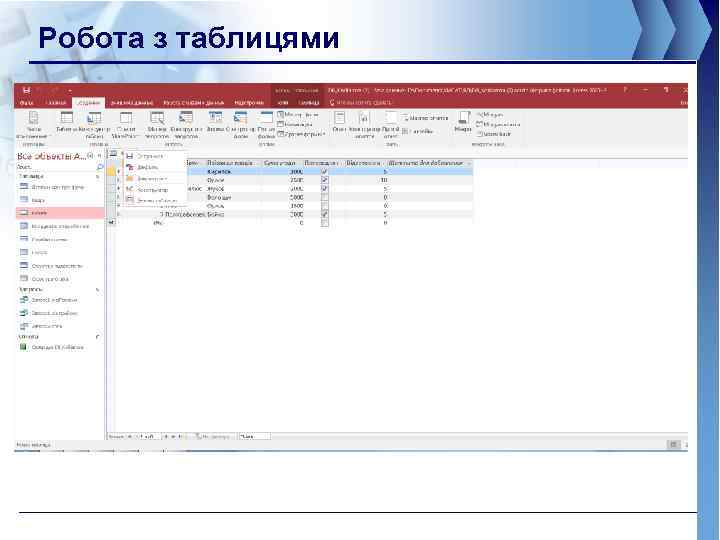
Task: Open the Customize Quick Access Toolbar dropdown
Action: click(x=70, y=91)
